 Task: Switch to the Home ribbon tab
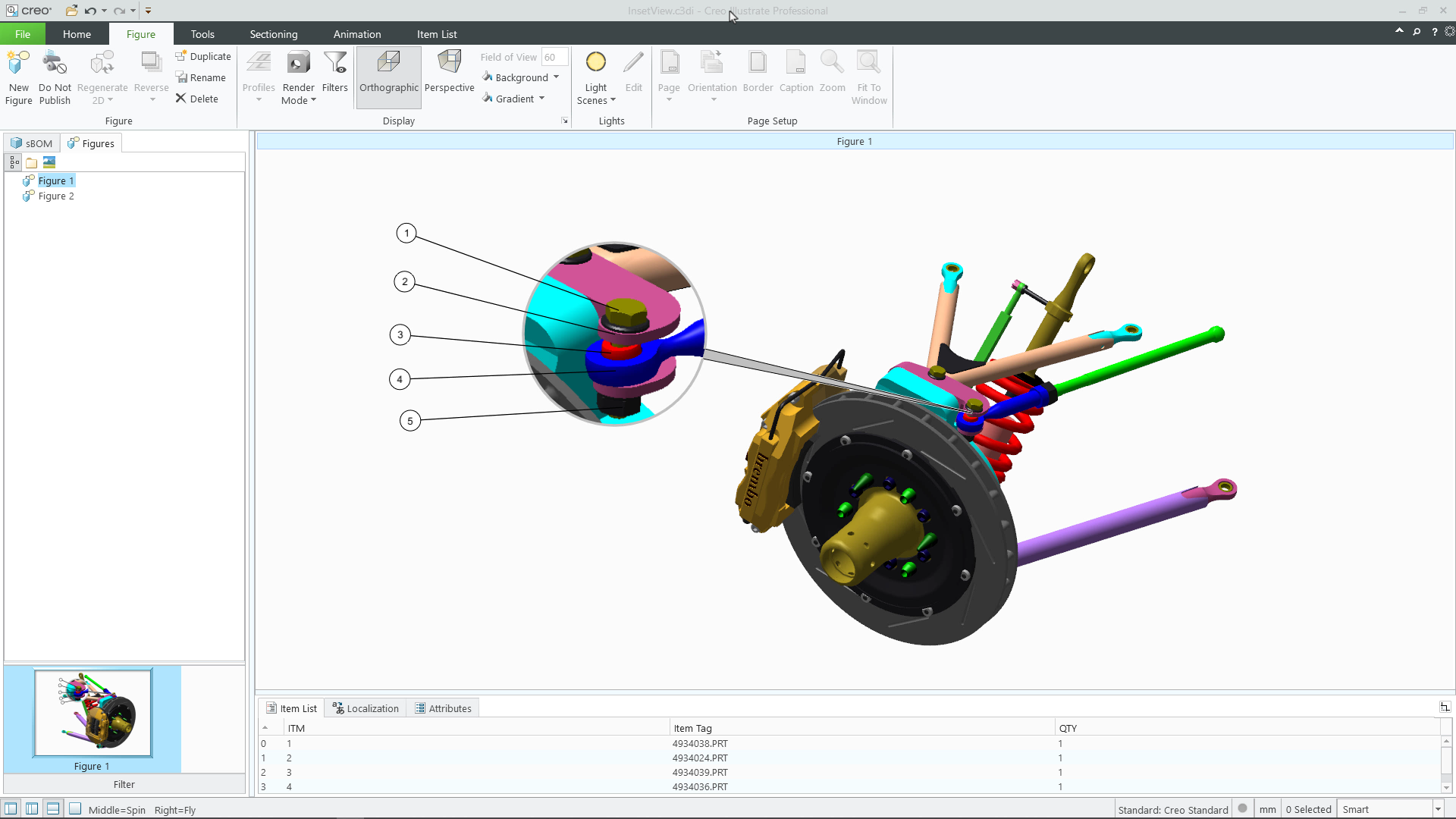(77, 34)
